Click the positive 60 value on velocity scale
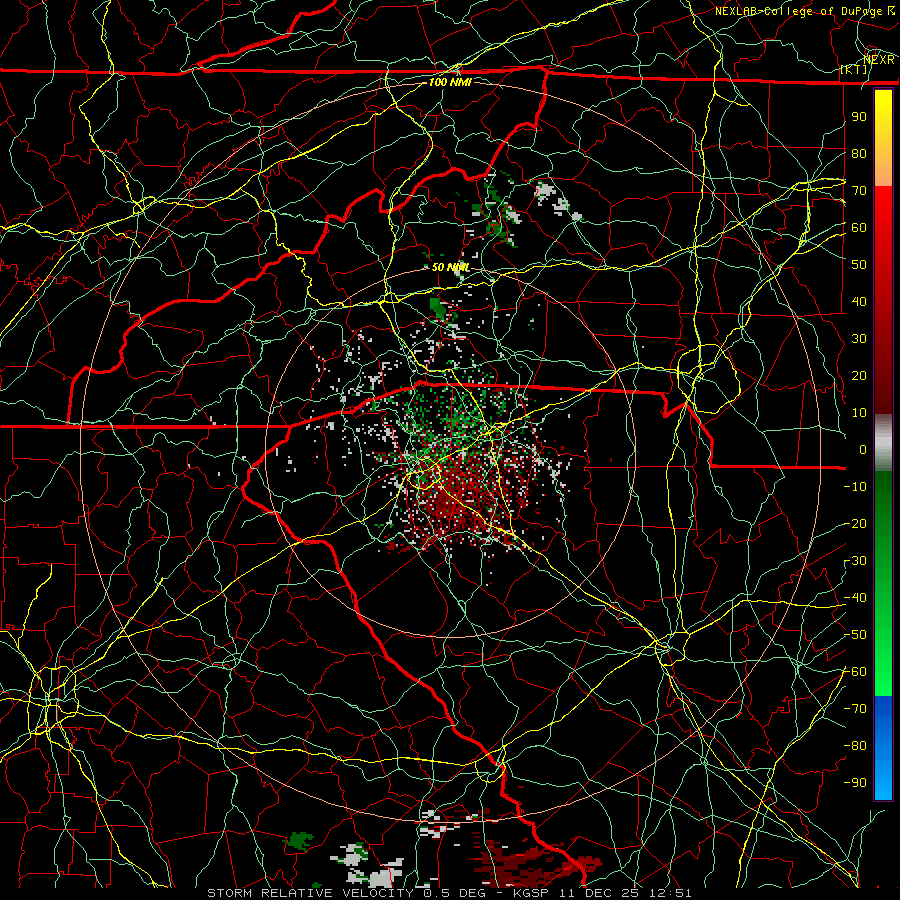The image size is (900, 900). 859,227
